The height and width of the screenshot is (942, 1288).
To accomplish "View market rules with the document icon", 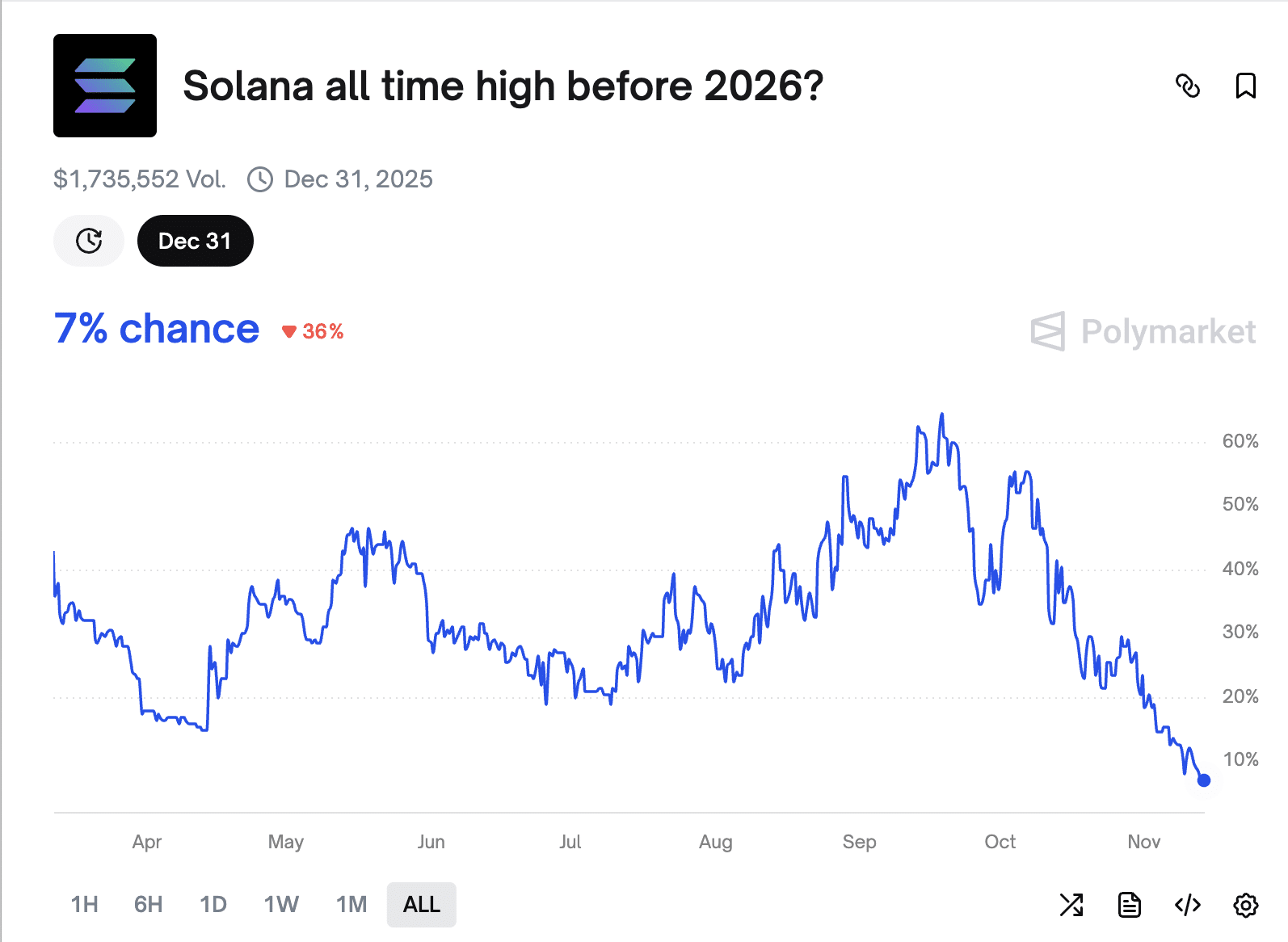I will (1129, 905).
